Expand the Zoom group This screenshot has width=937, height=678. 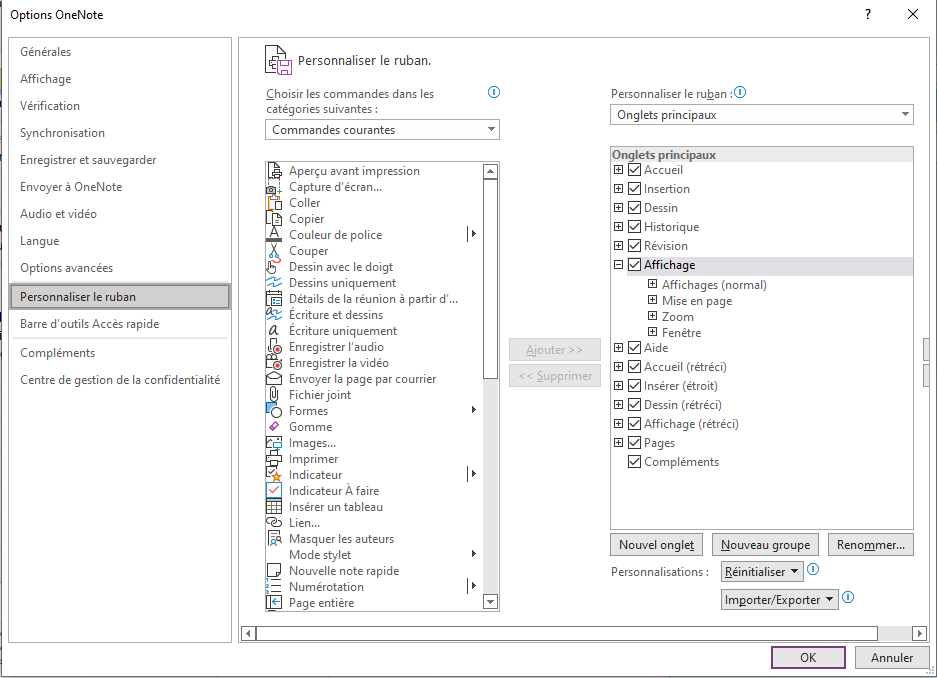click(653, 316)
